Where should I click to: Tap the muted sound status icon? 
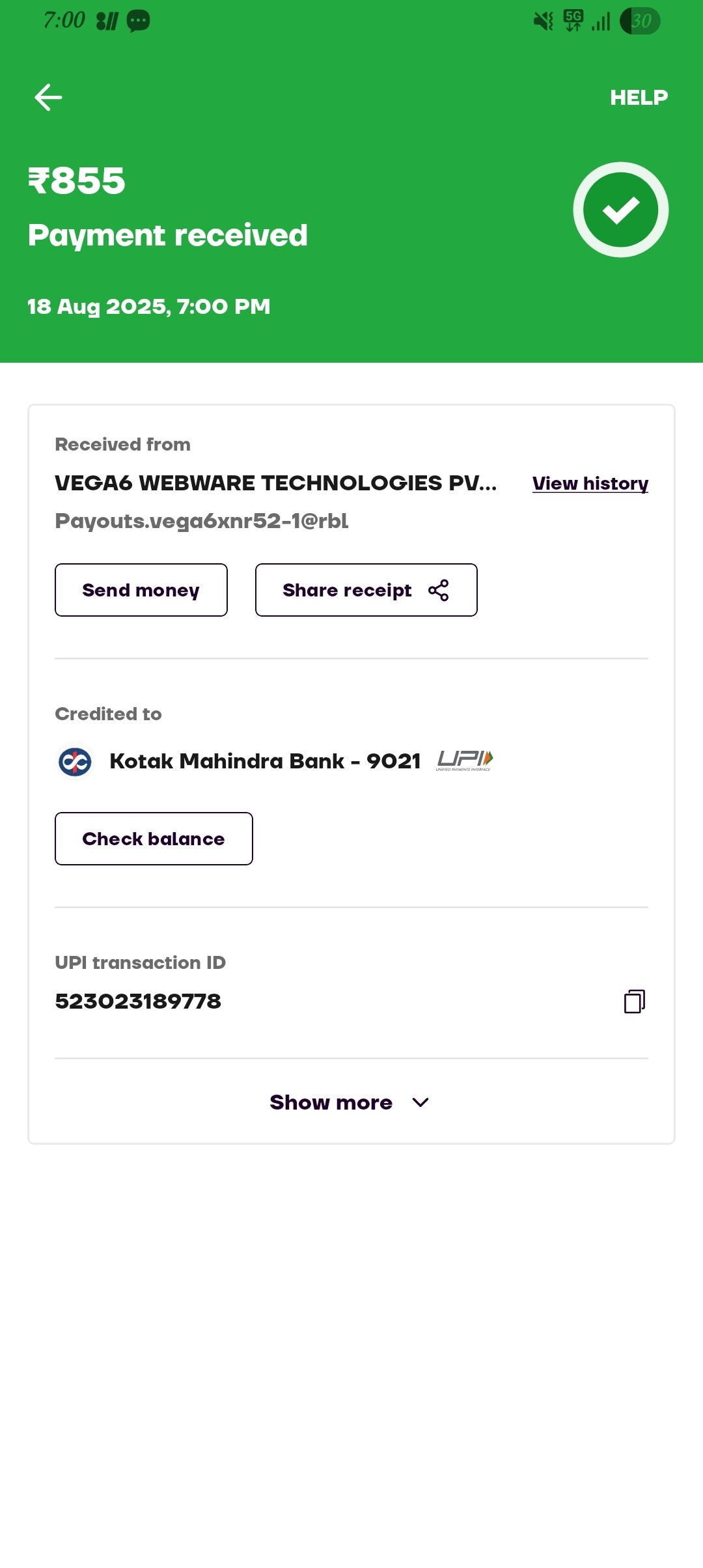(543, 21)
